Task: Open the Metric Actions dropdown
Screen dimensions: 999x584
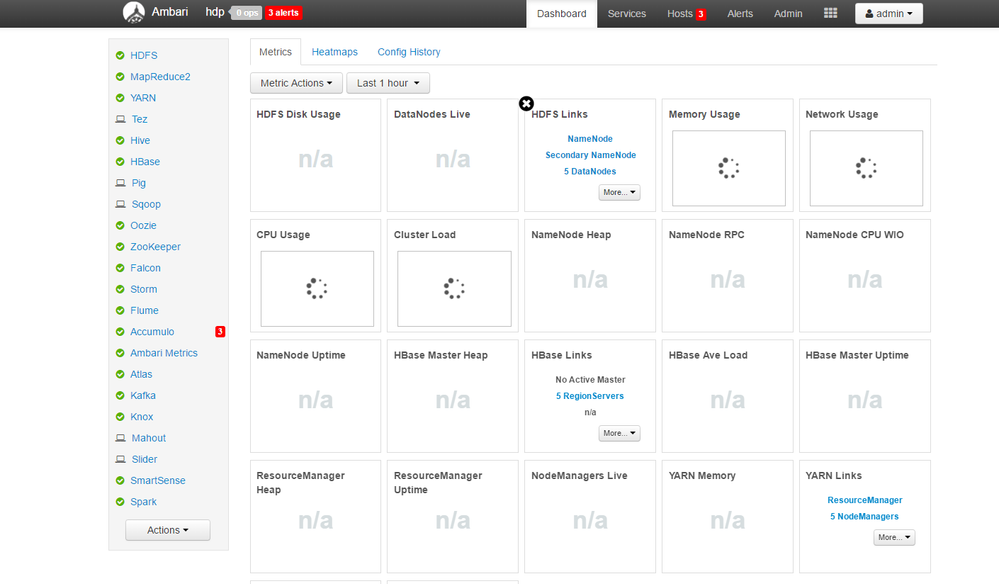Action: pyautogui.click(x=296, y=83)
